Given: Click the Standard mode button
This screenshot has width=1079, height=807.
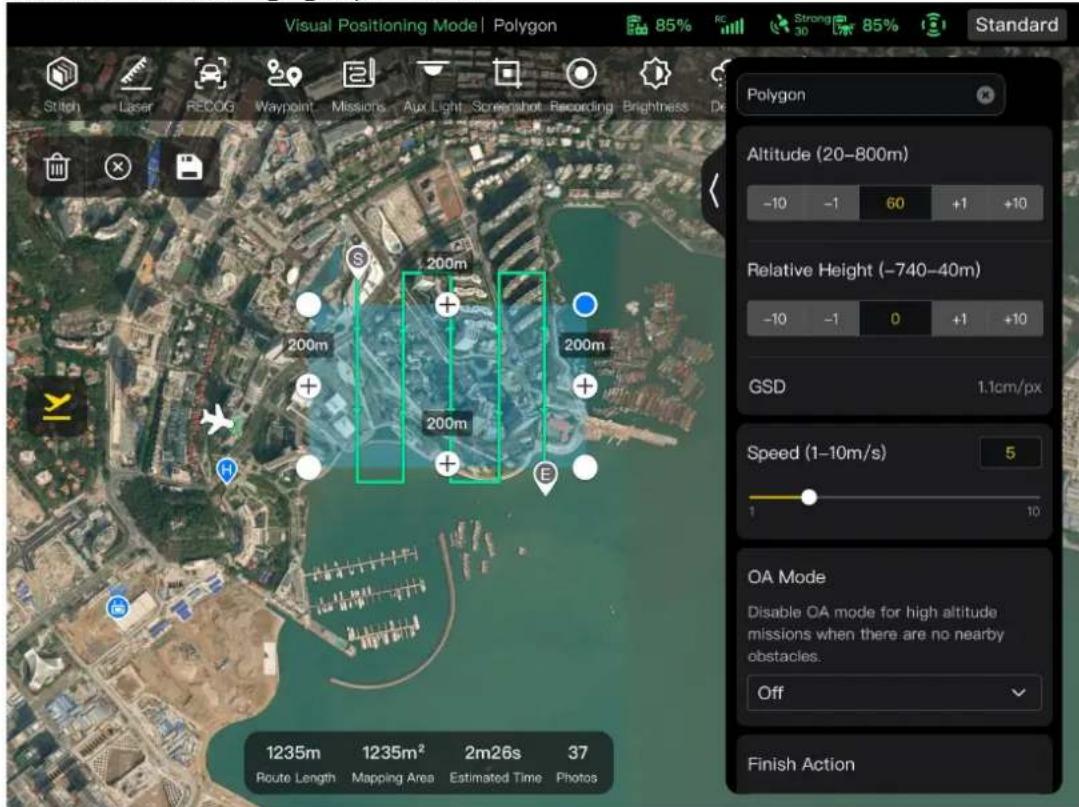Looking at the screenshot, I should 1016,25.
